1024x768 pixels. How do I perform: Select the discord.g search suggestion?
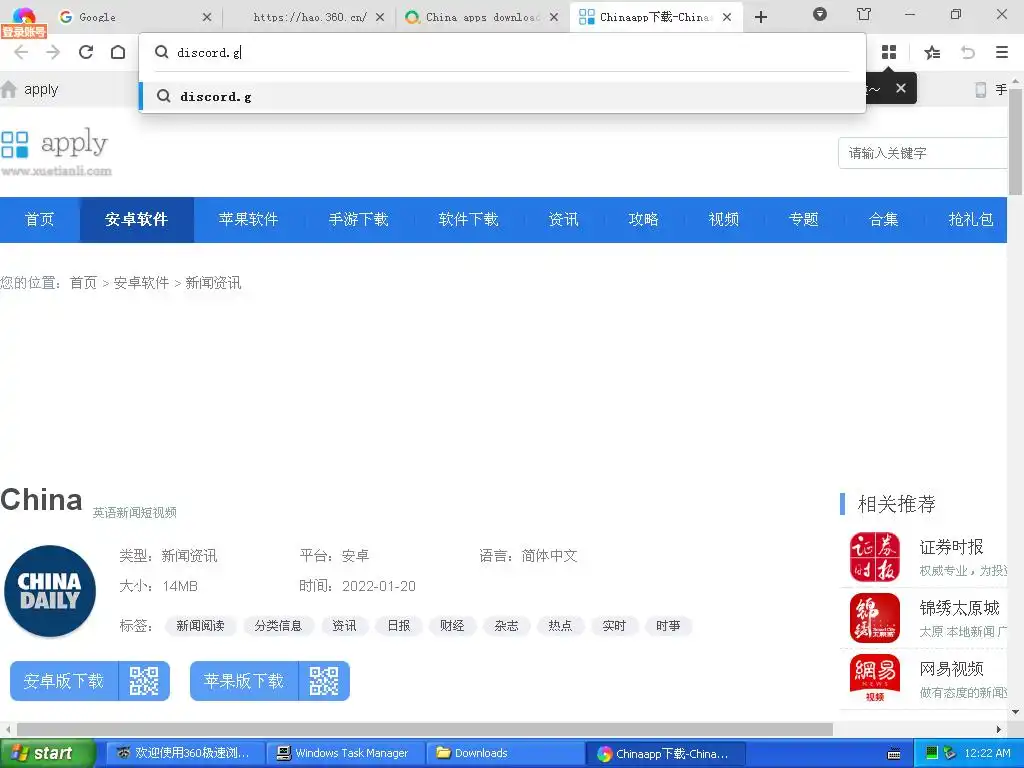(502, 97)
